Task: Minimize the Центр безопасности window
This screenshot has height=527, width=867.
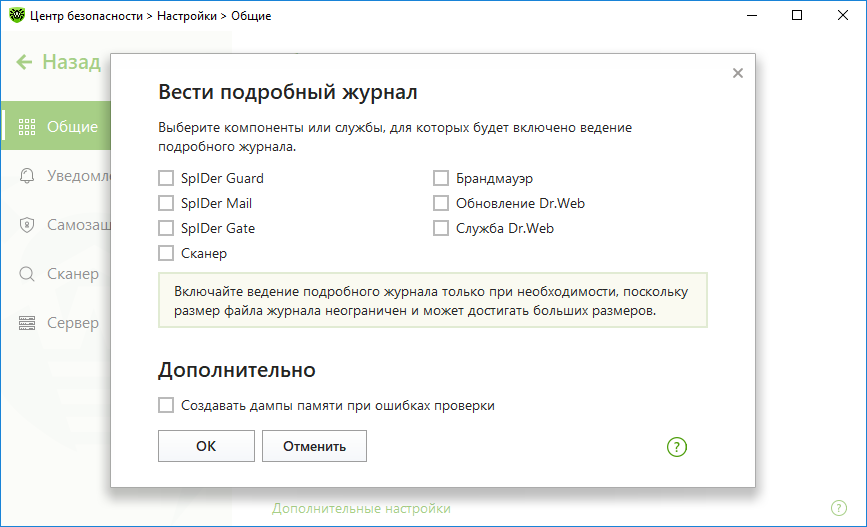Action: (x=751, y=15)
